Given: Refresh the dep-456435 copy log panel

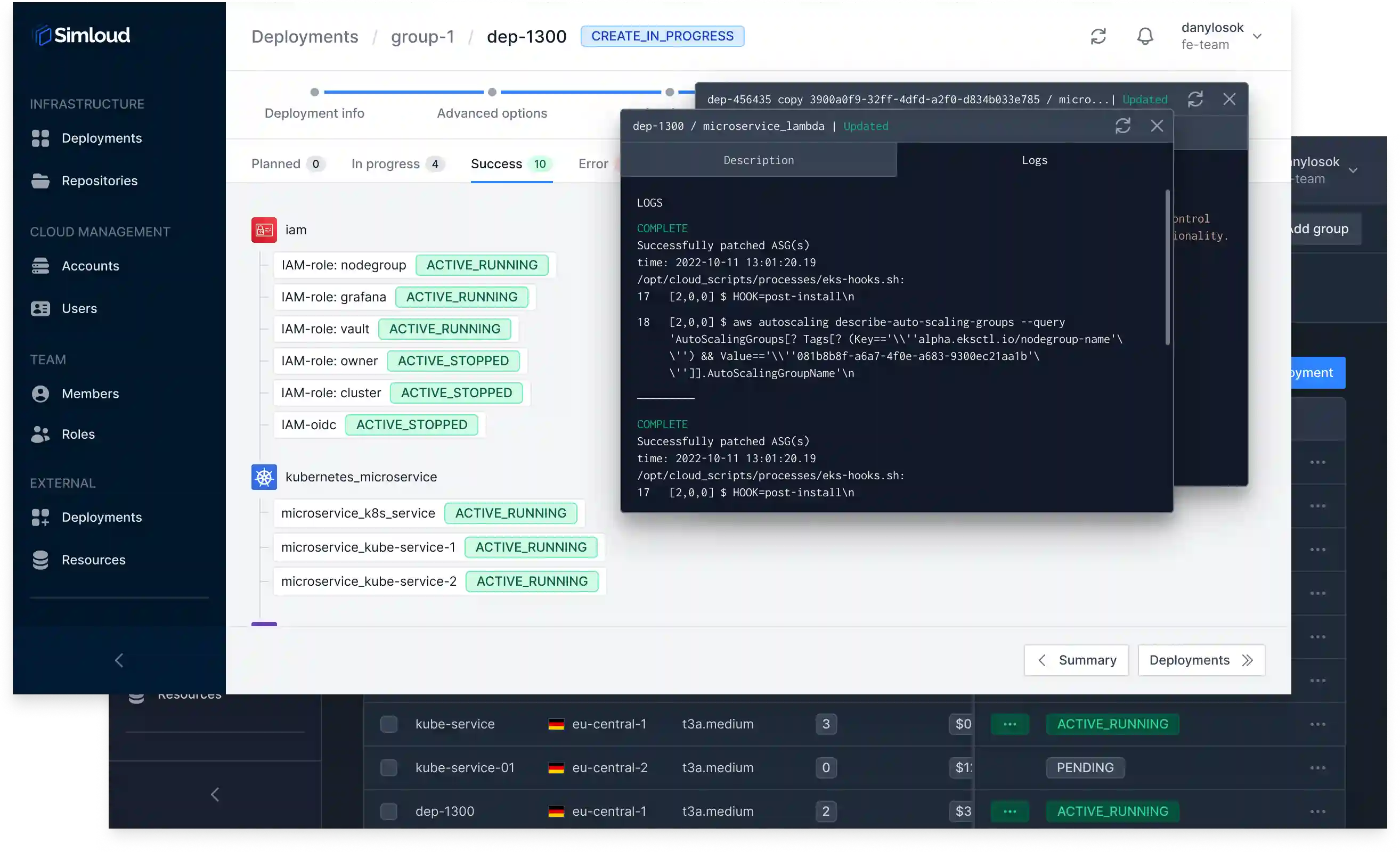Looking at the screenshot, I should [x=1195, y=100].
